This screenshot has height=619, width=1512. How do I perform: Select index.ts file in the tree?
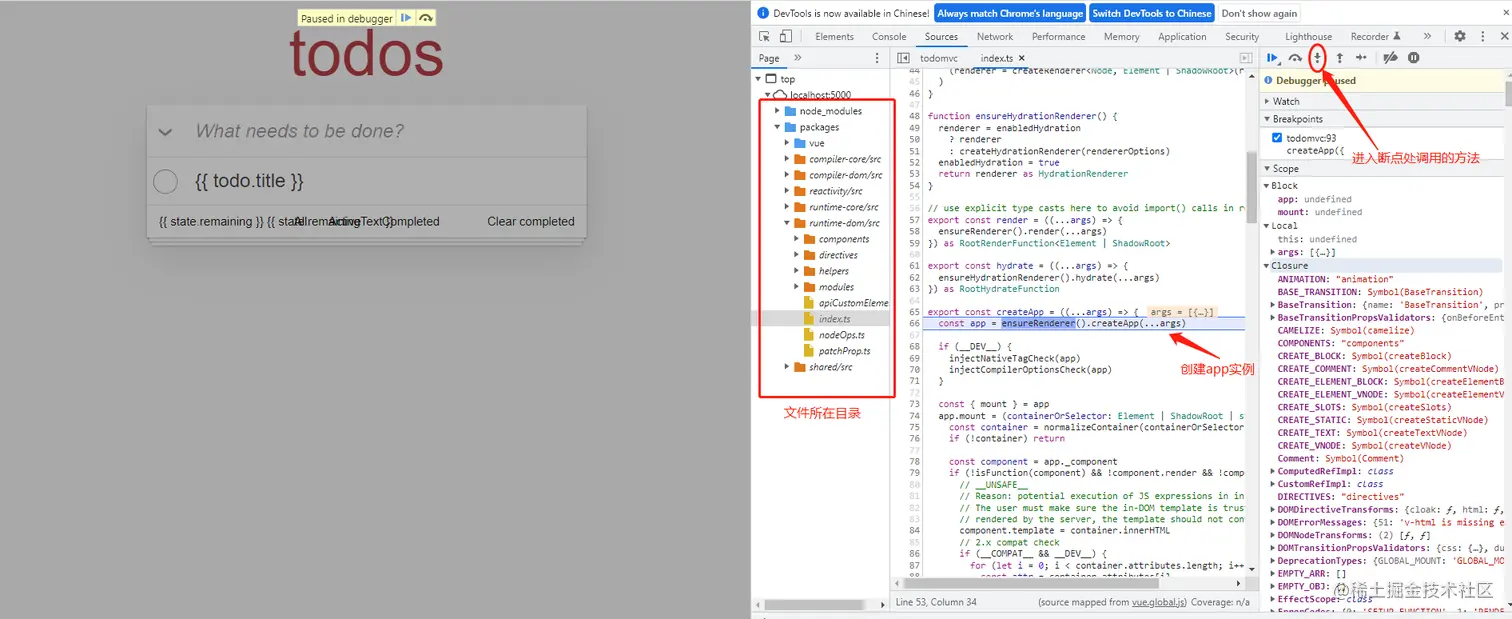pos(834,319)
